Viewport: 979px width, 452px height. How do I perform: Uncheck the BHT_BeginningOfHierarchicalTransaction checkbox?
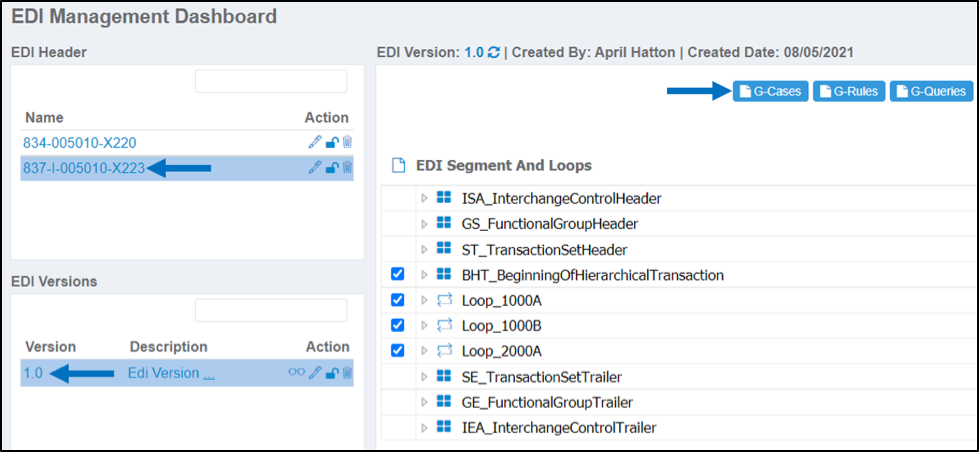tap(397, 274)
